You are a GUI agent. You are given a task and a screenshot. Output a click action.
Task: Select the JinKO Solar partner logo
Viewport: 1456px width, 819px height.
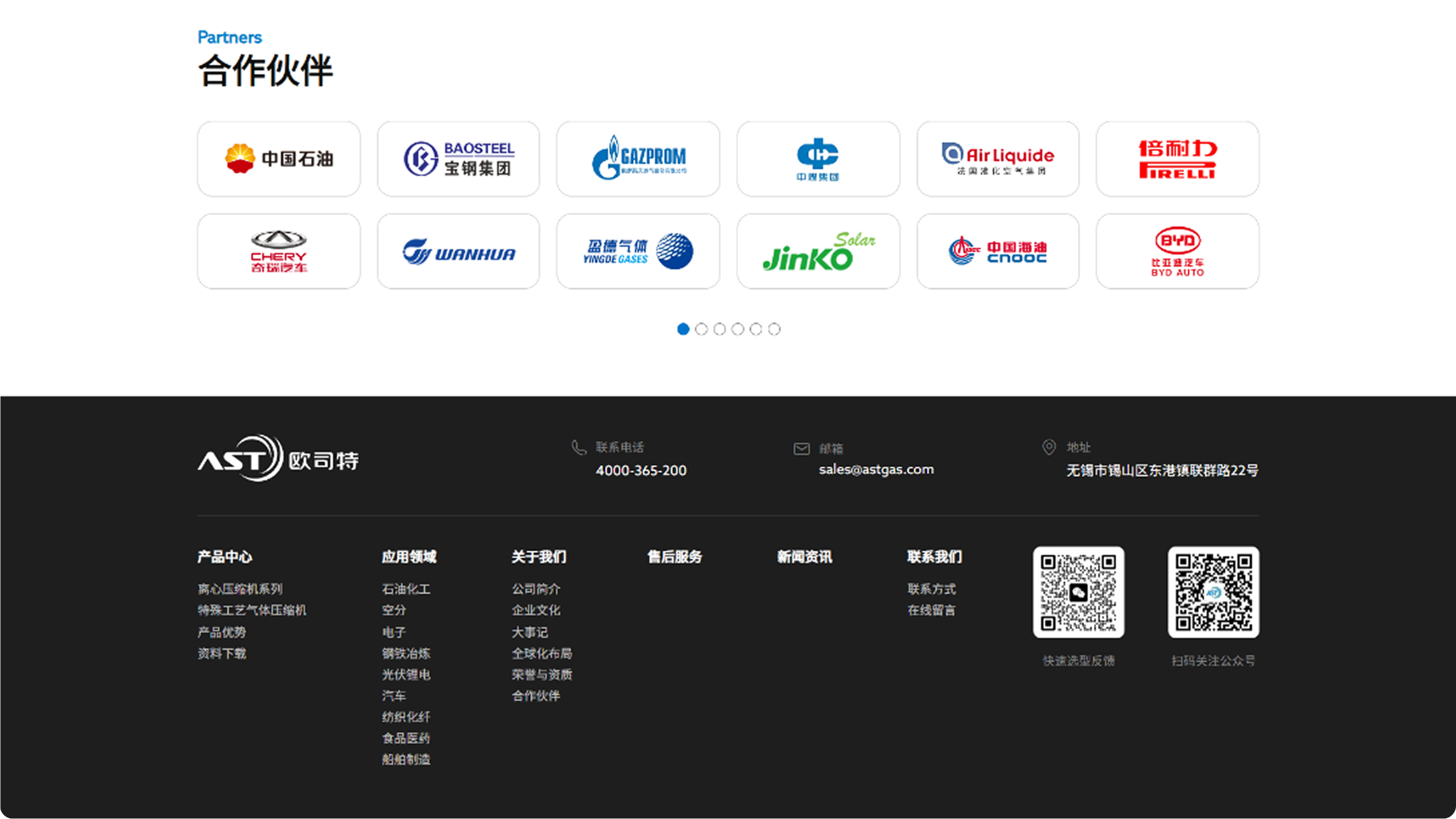point(818,251)
